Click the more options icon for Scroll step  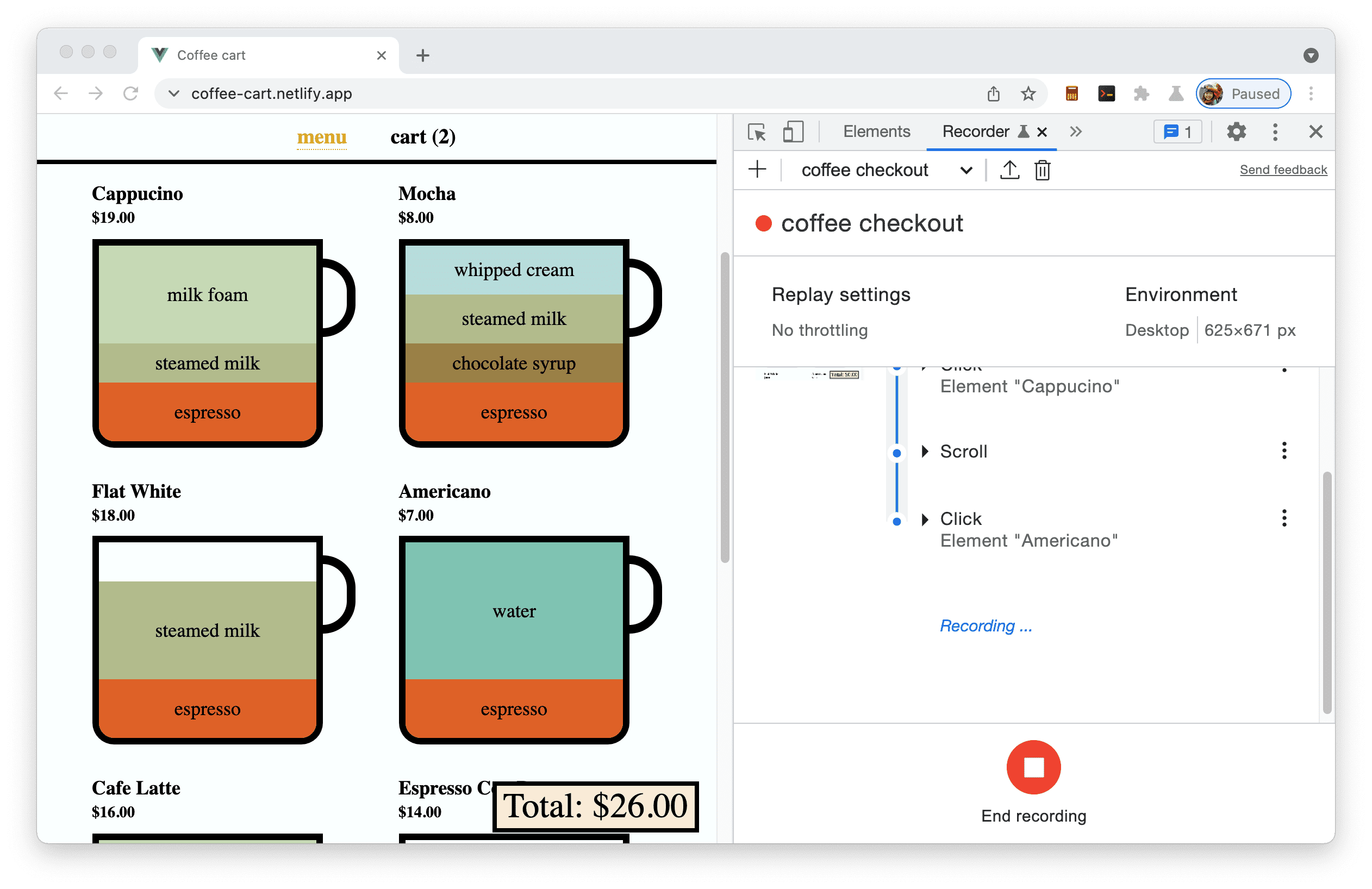[x=1284, y=452]
